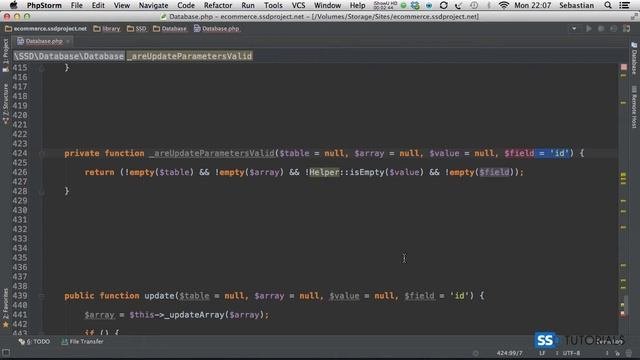Image resolution: width=640 pixels, height=360 pixels.
Task: Select the Database folder breadcrumb
Action: coord(170,29)
